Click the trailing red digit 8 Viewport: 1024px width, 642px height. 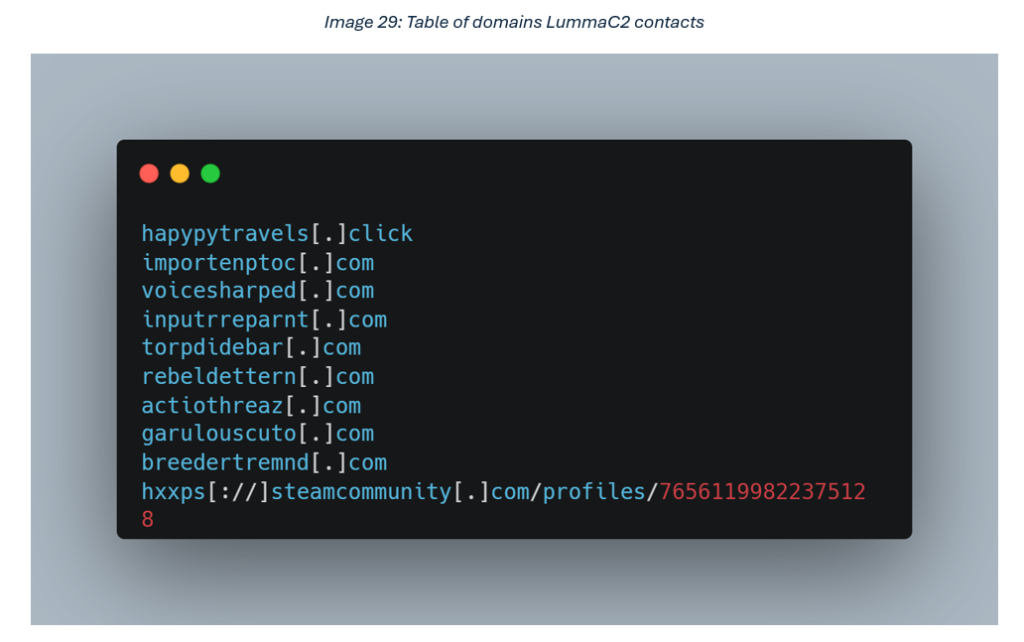click(x=148, y=520)
